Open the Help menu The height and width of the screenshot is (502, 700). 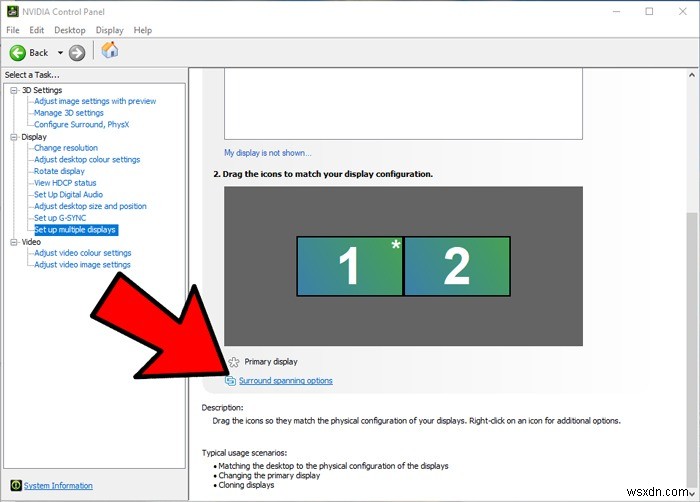click(143, 30)
